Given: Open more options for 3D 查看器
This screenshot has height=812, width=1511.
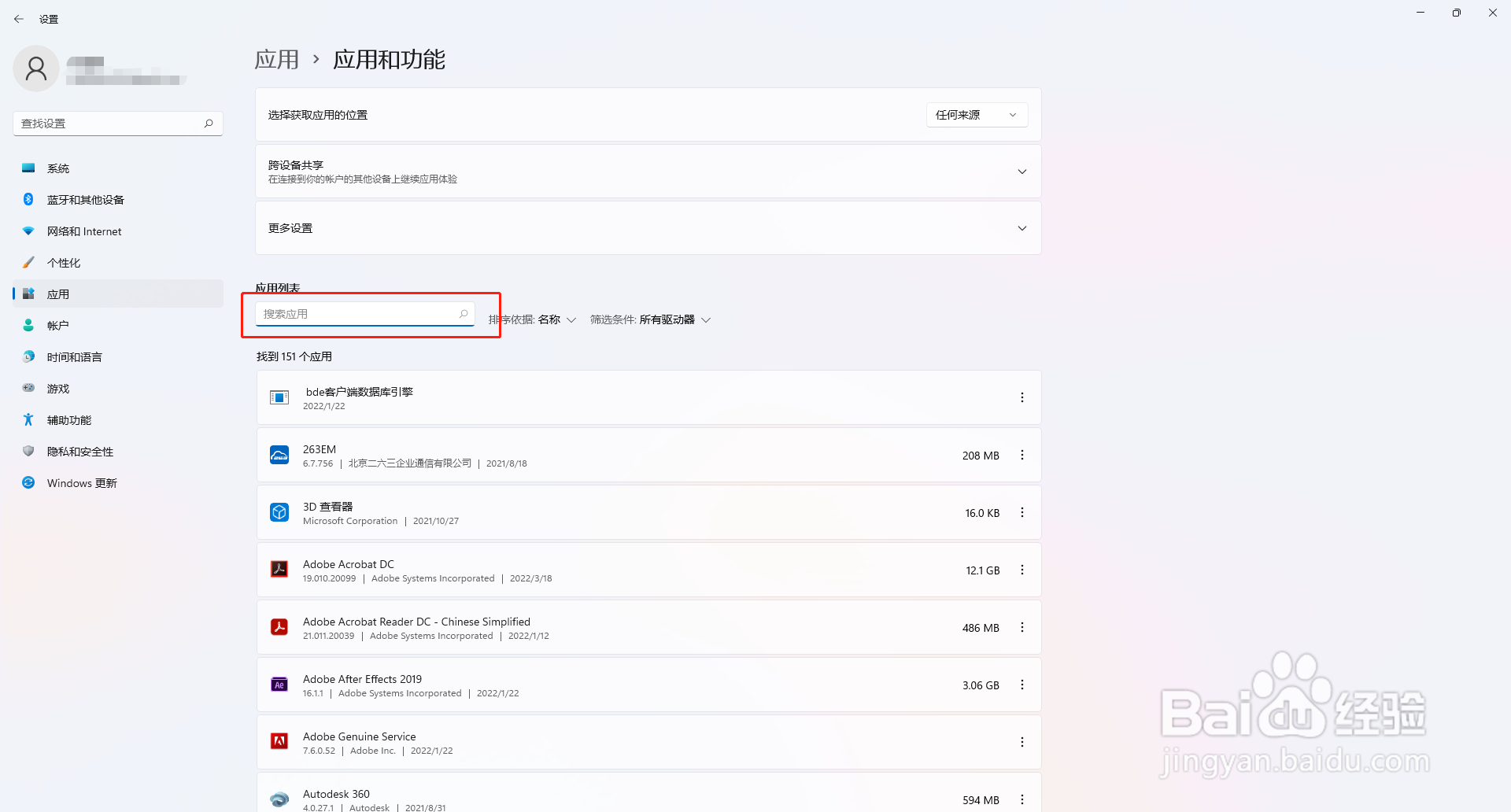Looking at the screenshot, I should pyautogui.click(x=1022, y=512).
